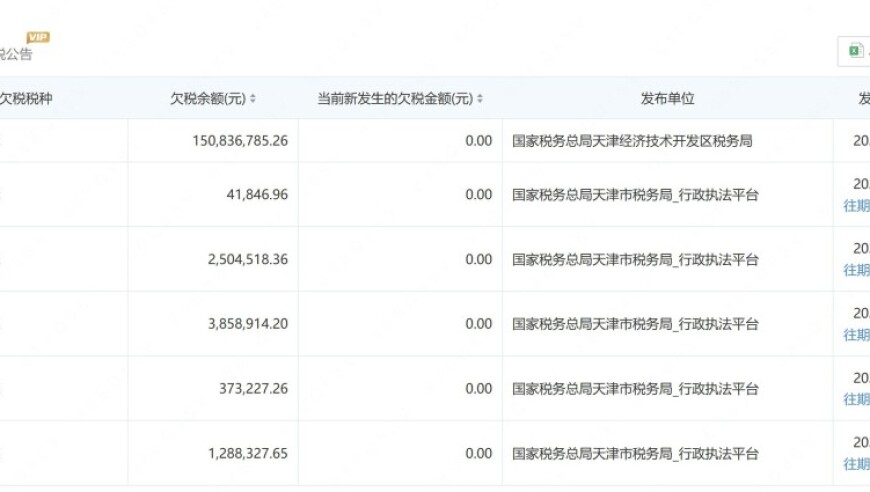The image size is (870, 492).
Task: Click the 发布单位 column header
Action: pyautogui.click(x=667, y=99)
